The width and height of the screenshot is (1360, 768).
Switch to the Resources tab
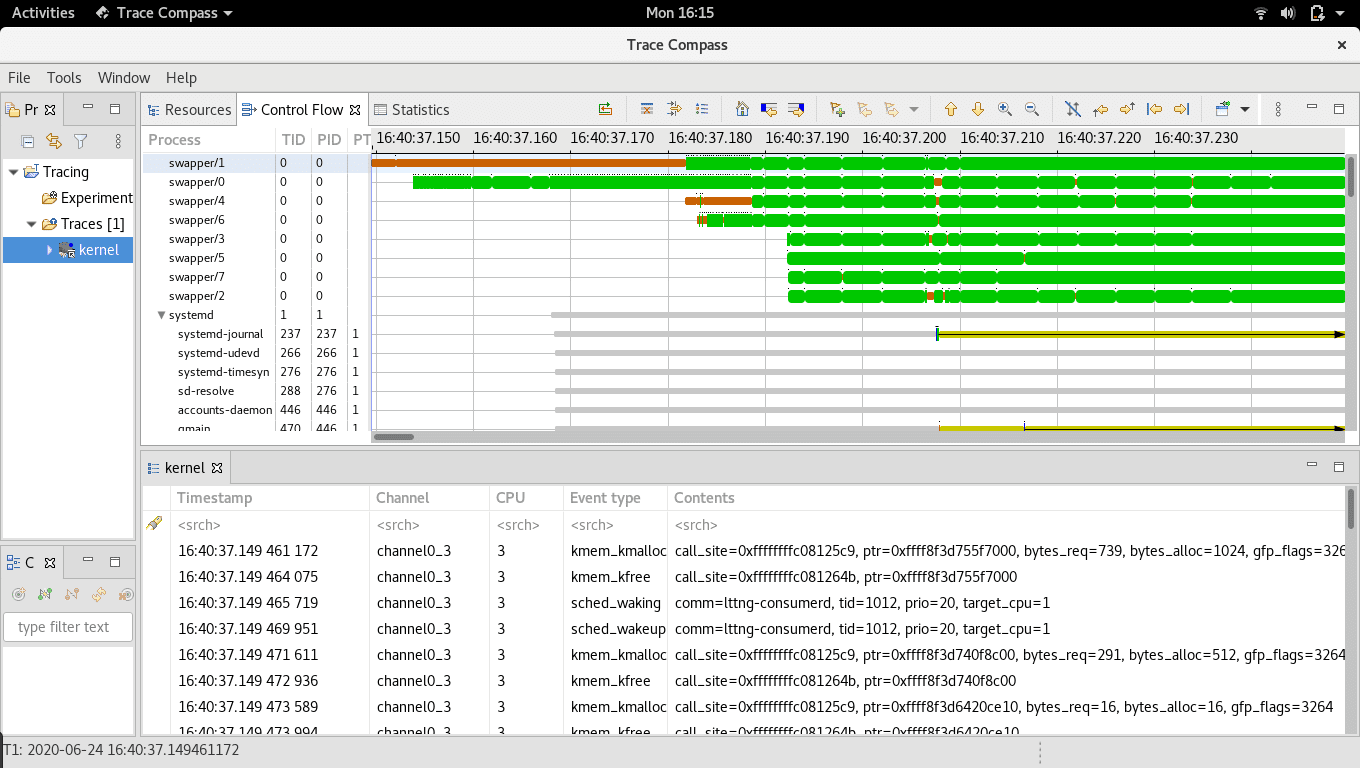189,110
